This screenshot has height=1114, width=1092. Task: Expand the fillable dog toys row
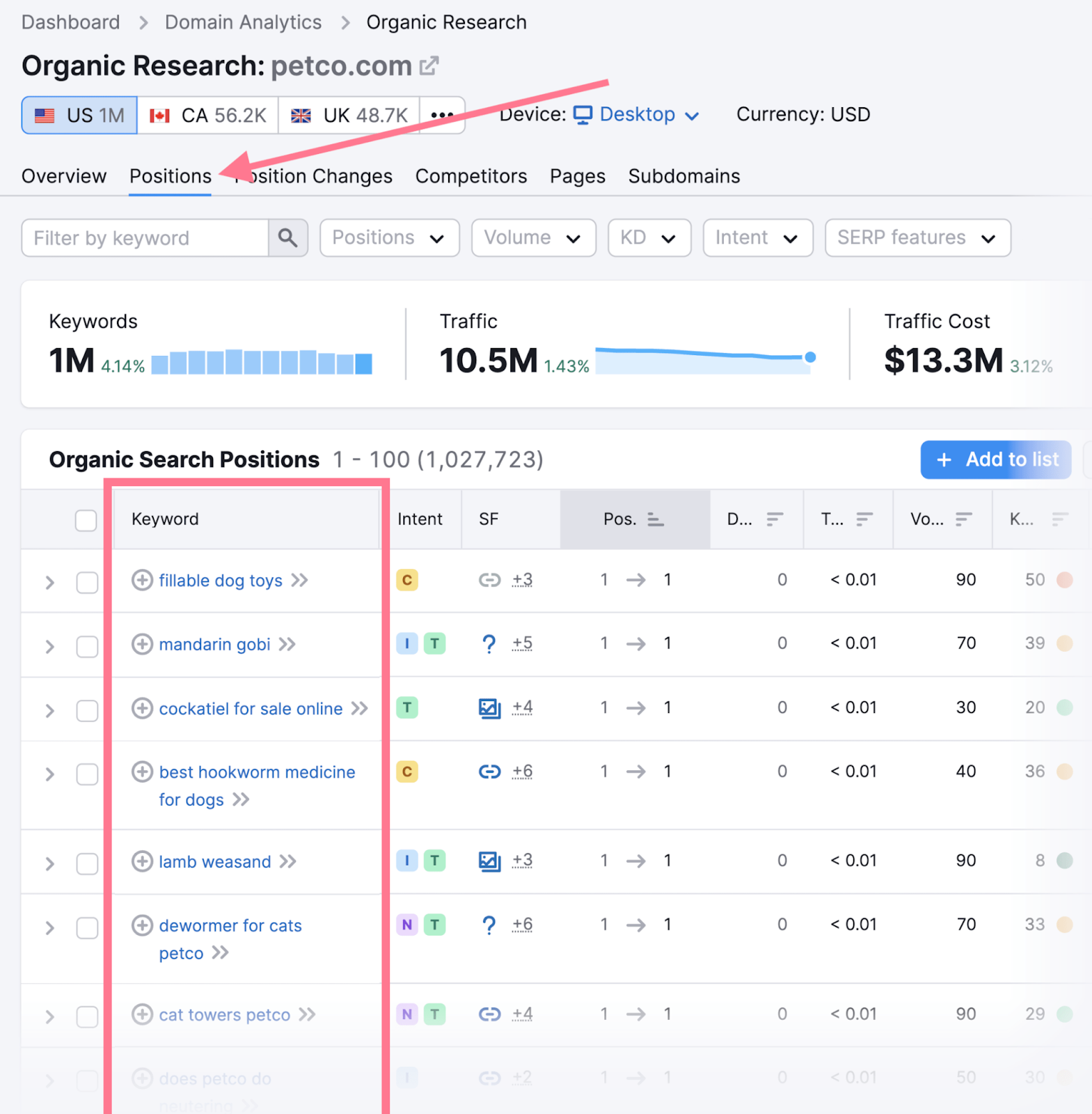pos(49,583)
